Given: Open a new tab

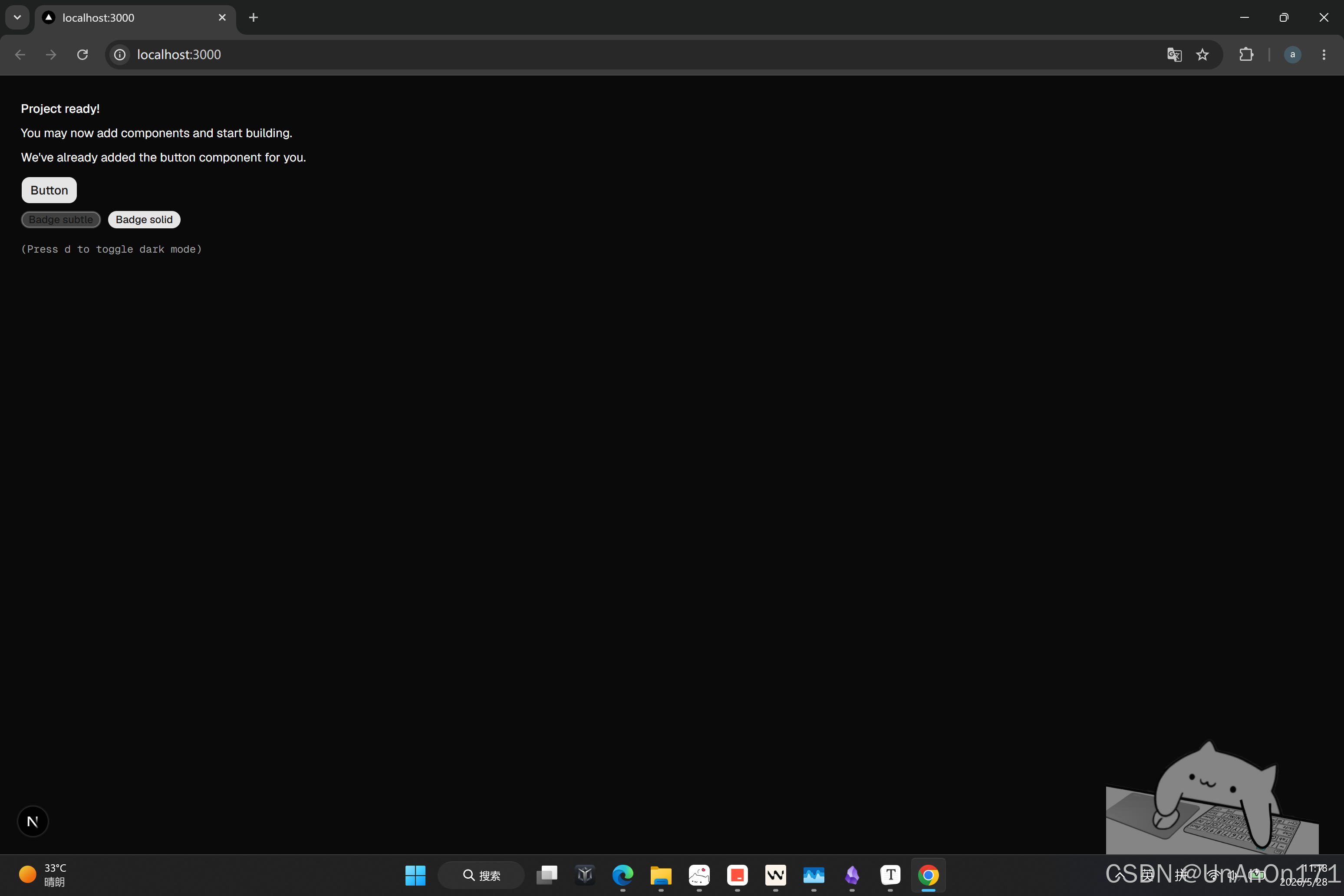Looking at the screenshot, I should pyautogui.click(x=254, y=18).
